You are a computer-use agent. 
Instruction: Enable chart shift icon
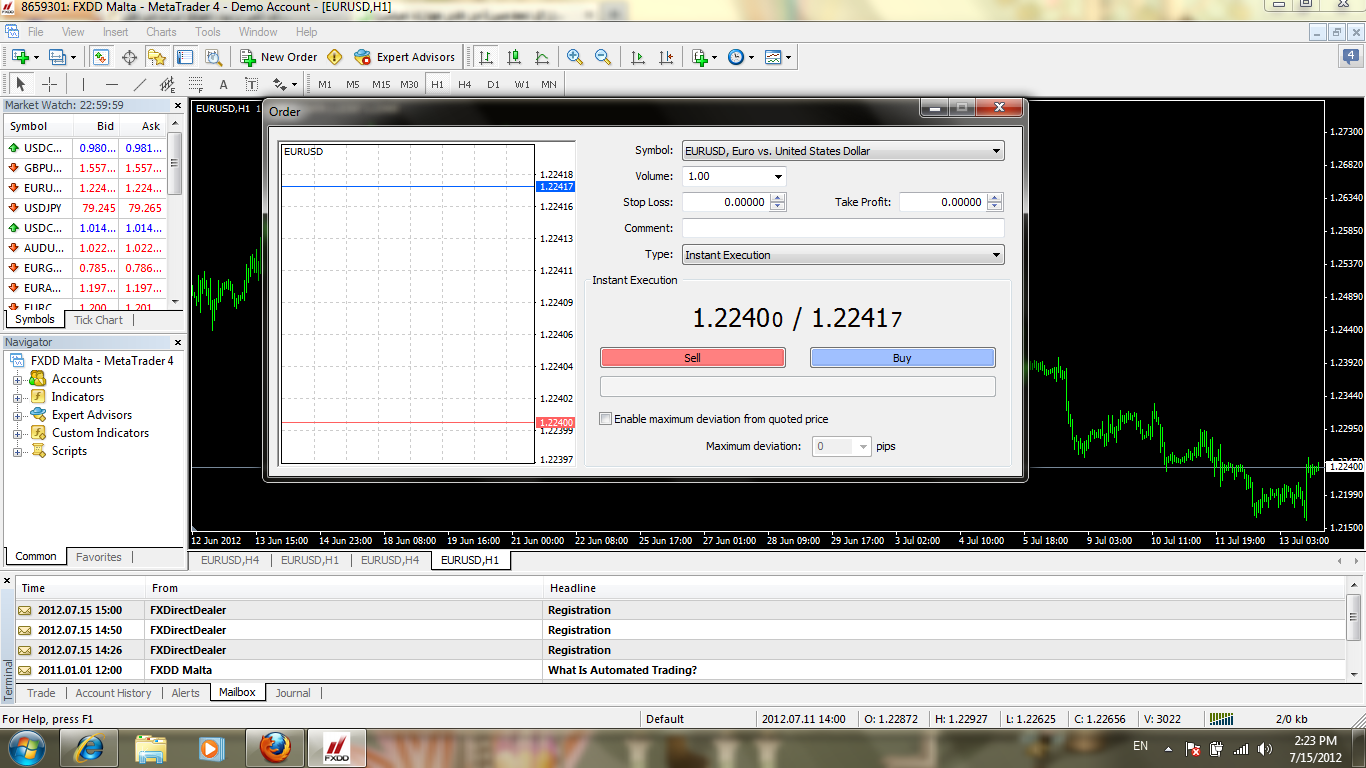click(666, 57)
